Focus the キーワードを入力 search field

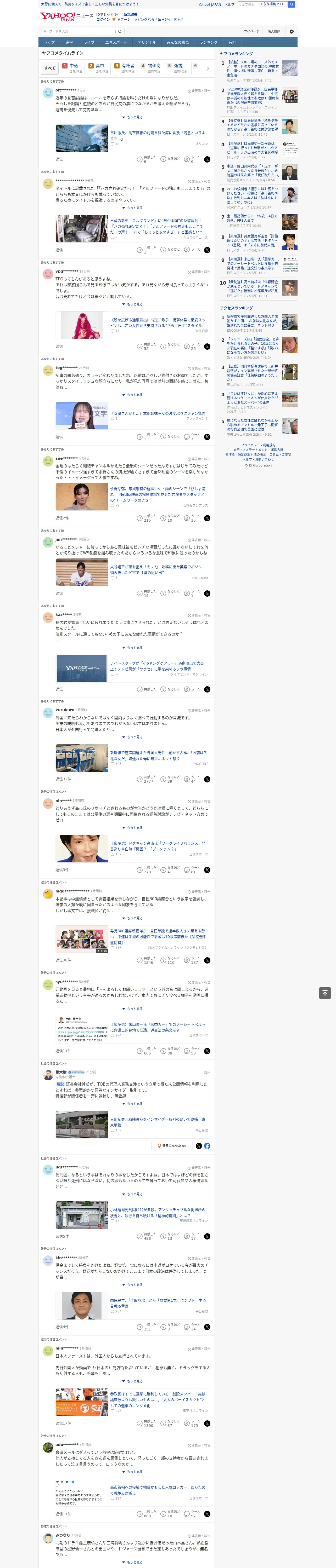[x=79, y=32]
